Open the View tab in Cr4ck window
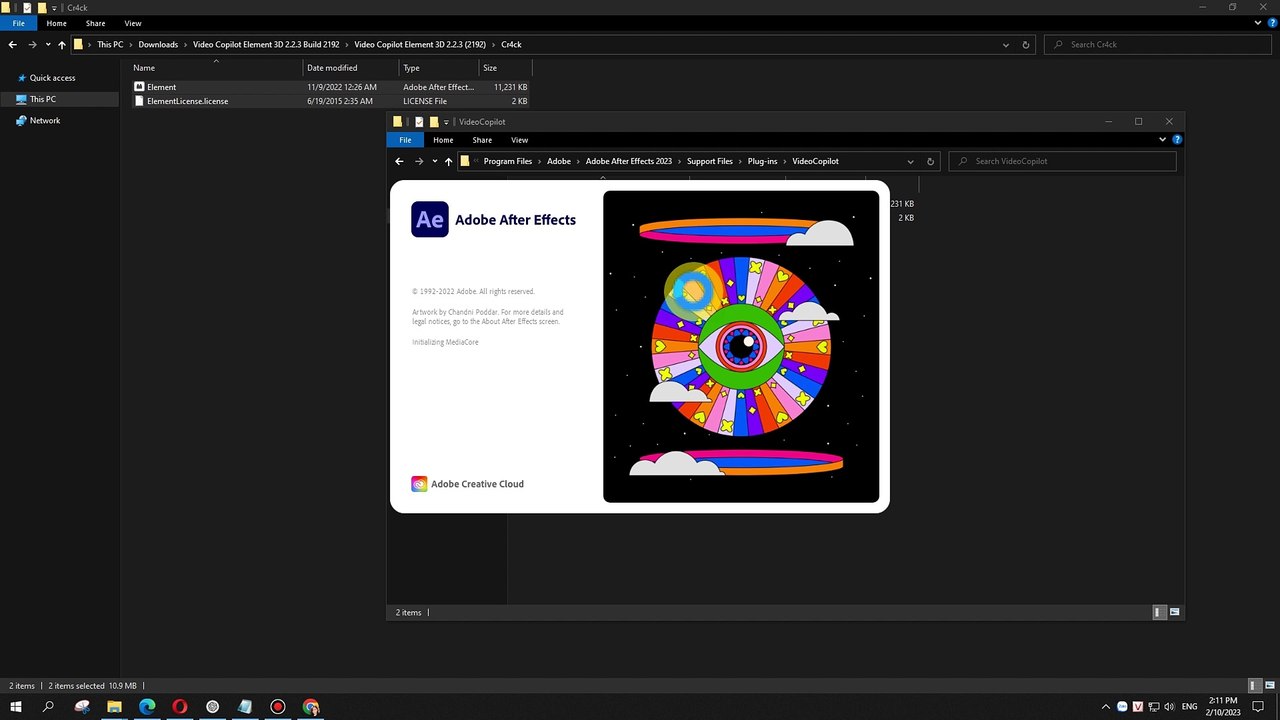1280x720 pixels. [133, 23]
